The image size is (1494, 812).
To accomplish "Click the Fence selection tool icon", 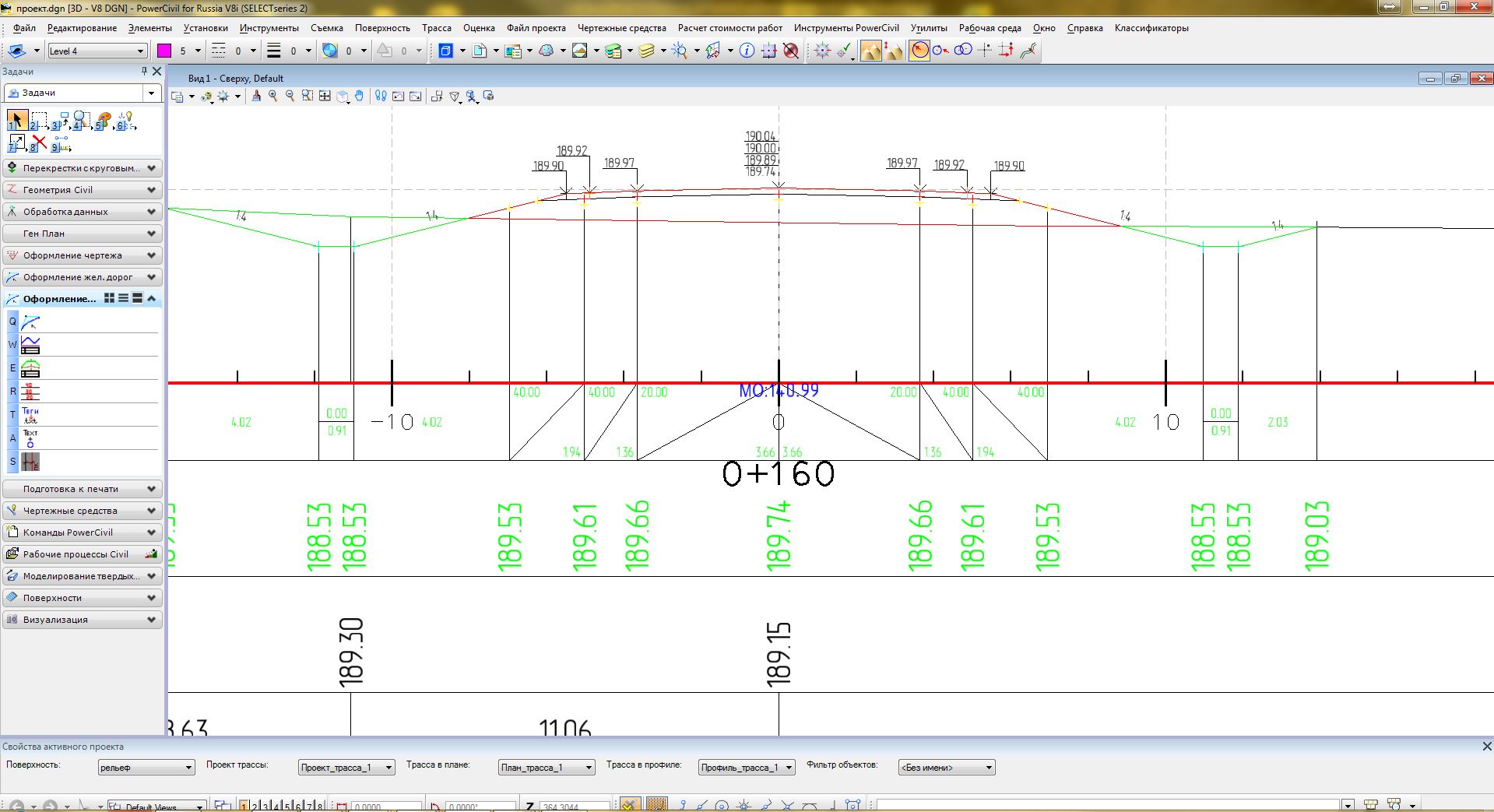I will tap(39, 121).
